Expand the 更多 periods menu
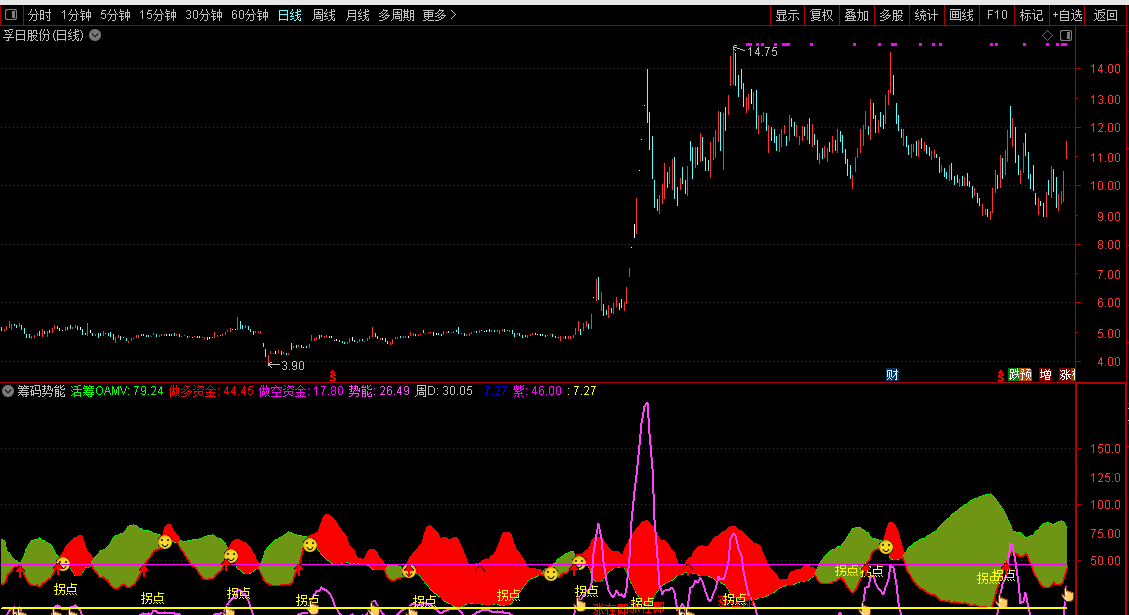 pos(439,15)
